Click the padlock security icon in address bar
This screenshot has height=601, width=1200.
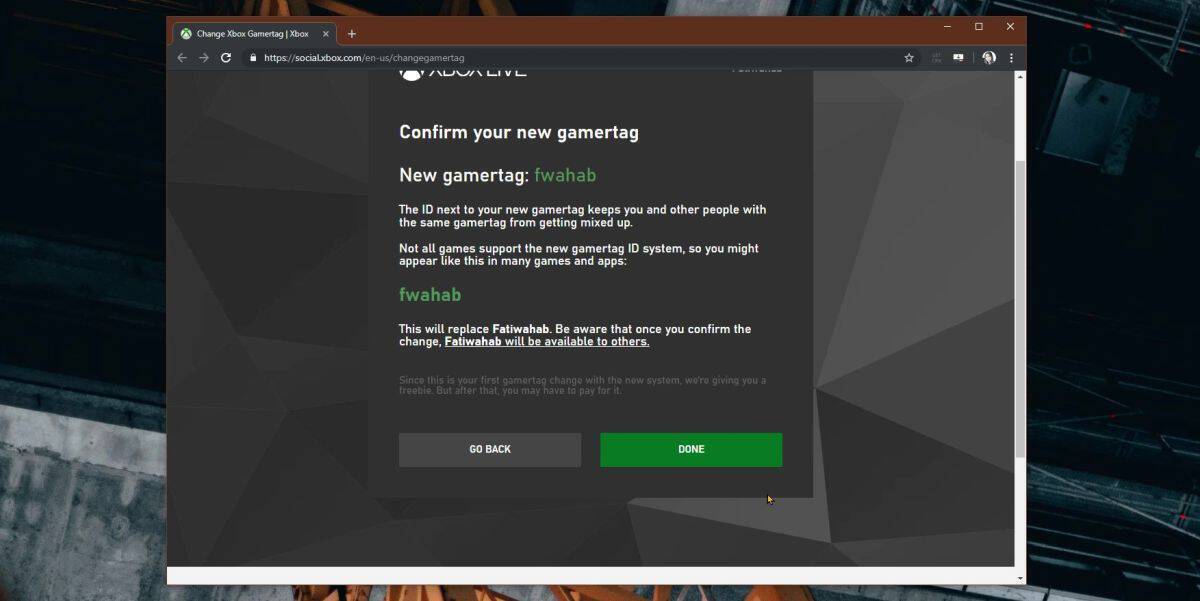253,57
